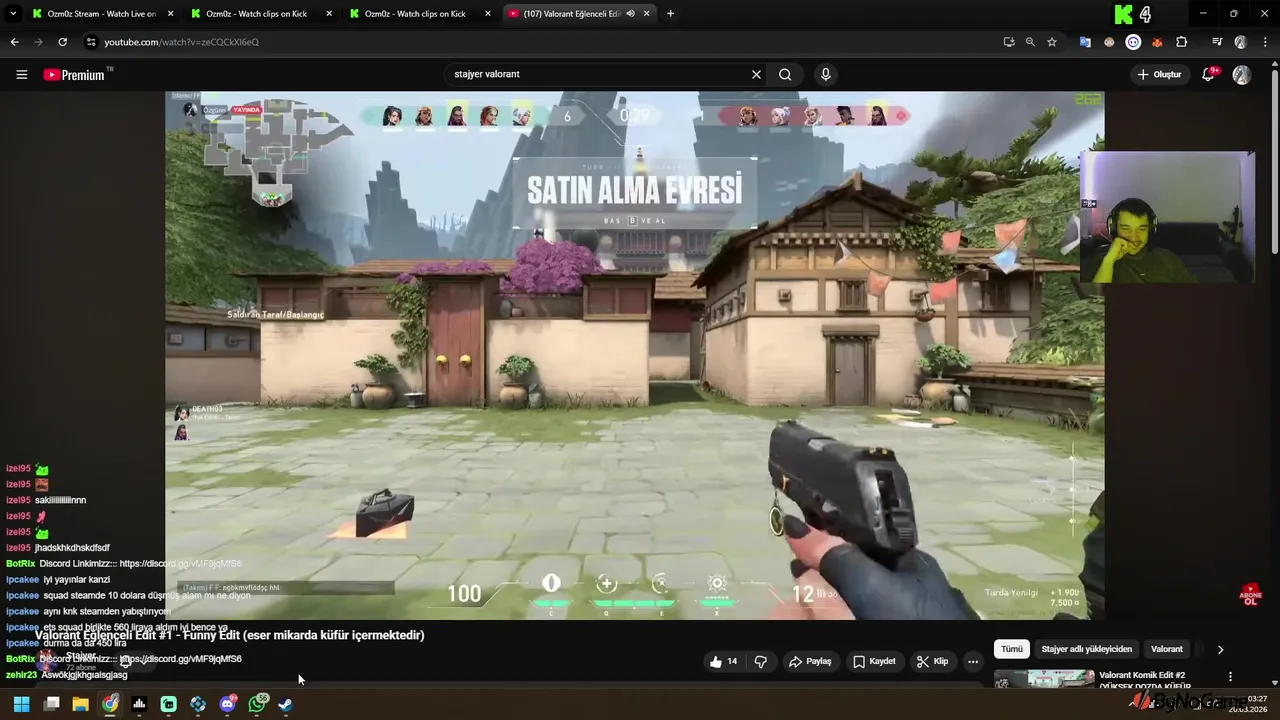Dislike the video with thumbs down
The height and width of the screenshot is (720, 1280).
tap(761, 661)
